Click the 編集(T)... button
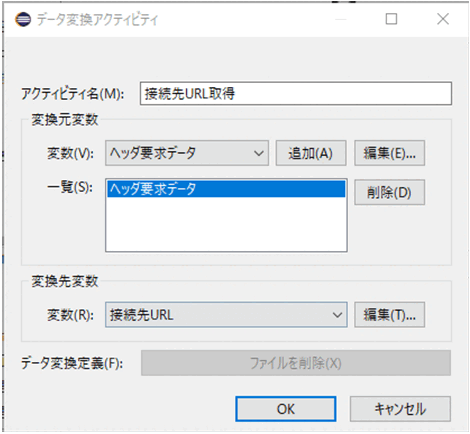The height and width of the screenshot is (434, 470). [389, 315]
